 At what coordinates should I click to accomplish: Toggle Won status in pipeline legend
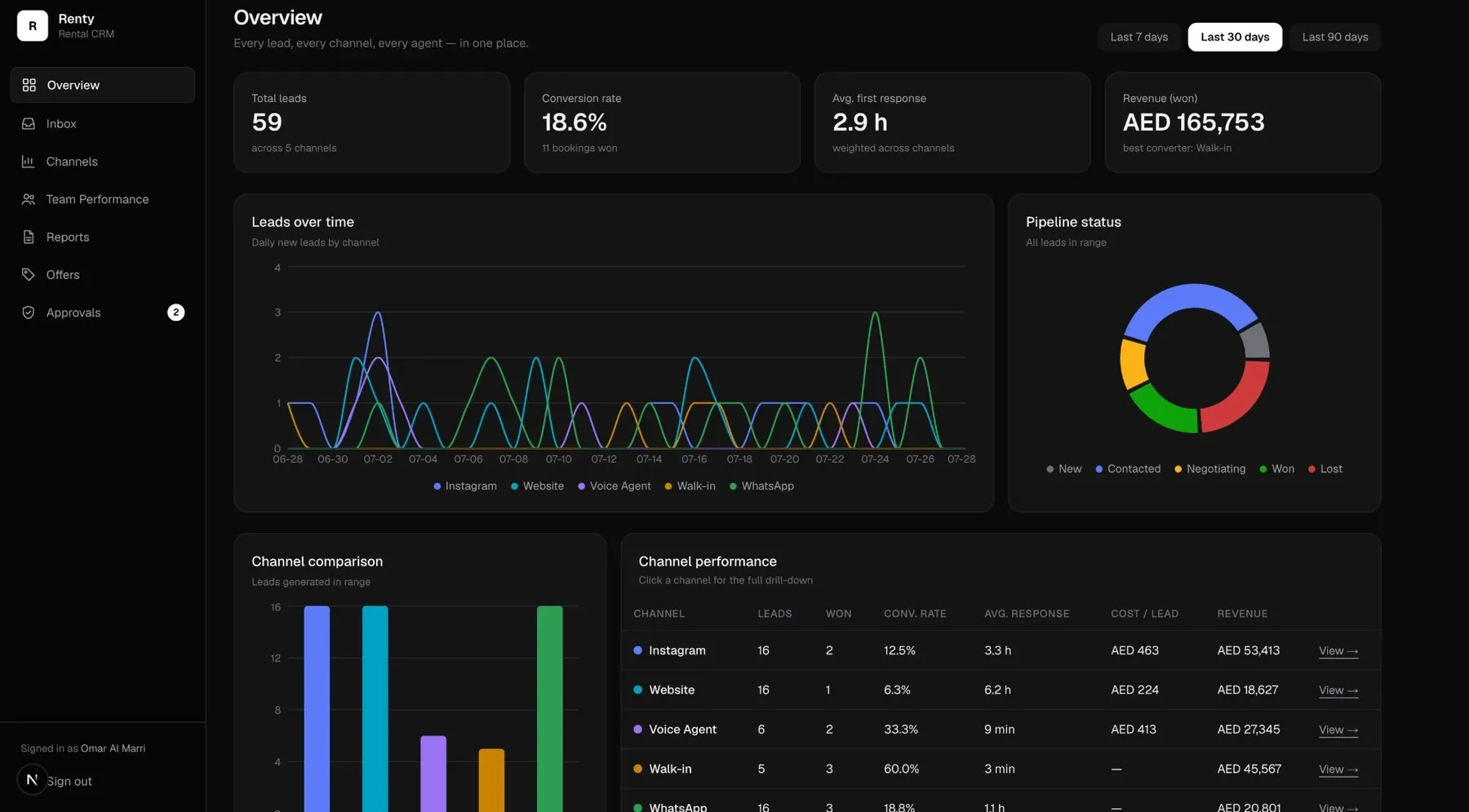point(1276,468)
